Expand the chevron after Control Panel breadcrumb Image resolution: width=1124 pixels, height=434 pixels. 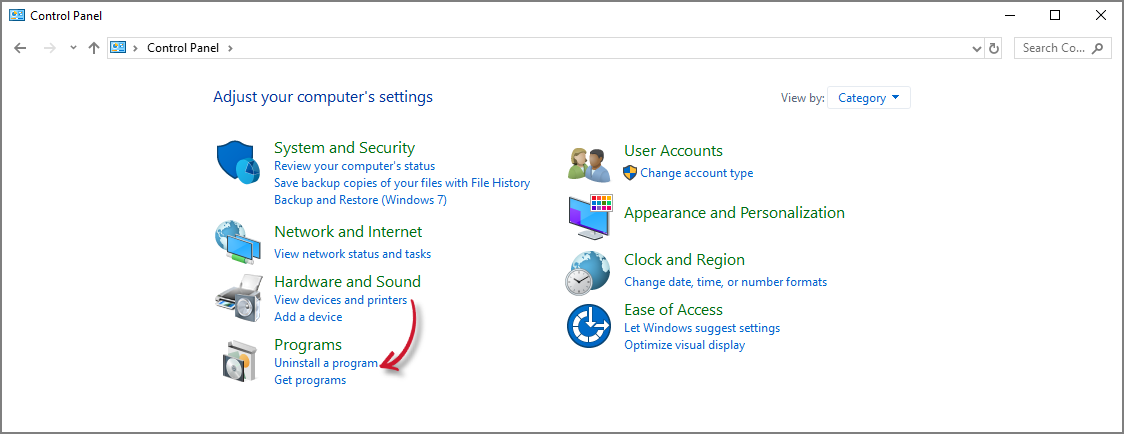pos(230,48)
